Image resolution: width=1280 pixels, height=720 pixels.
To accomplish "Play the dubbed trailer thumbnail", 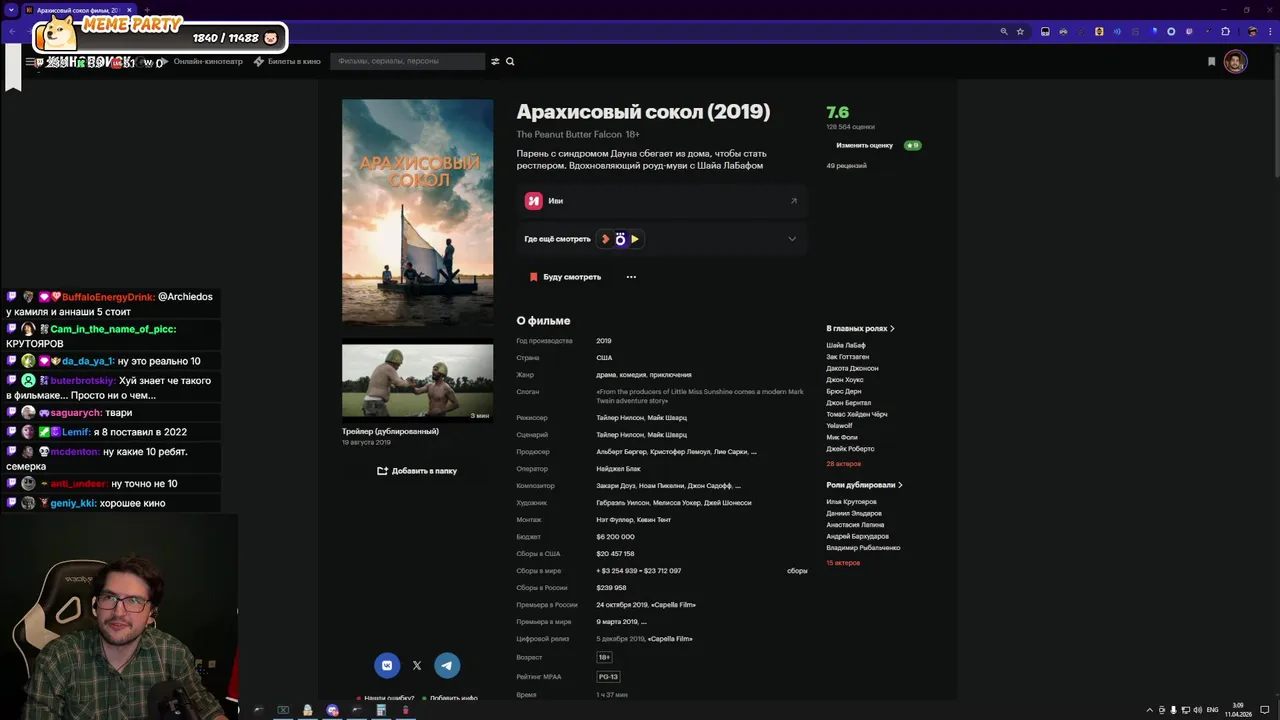I will point(417,381).
